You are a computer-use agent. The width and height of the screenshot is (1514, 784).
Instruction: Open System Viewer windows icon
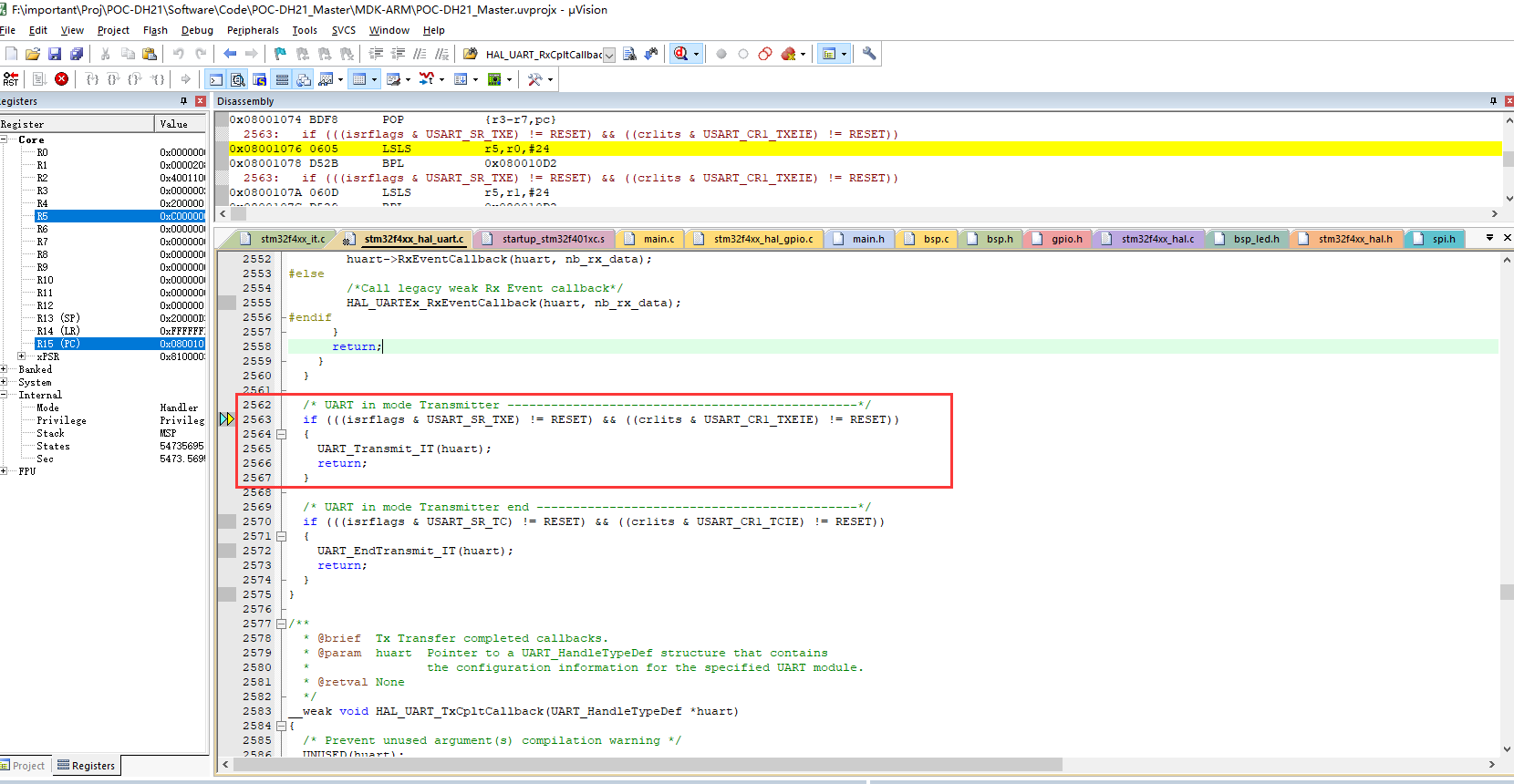[494, 79]
